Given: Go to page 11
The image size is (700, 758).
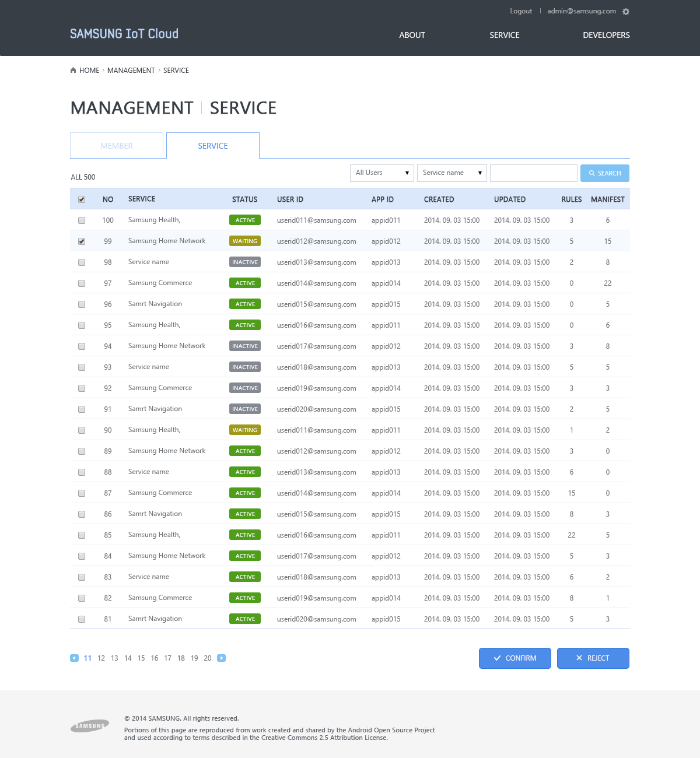Looking at the screenshot, I should coord(88,658).
